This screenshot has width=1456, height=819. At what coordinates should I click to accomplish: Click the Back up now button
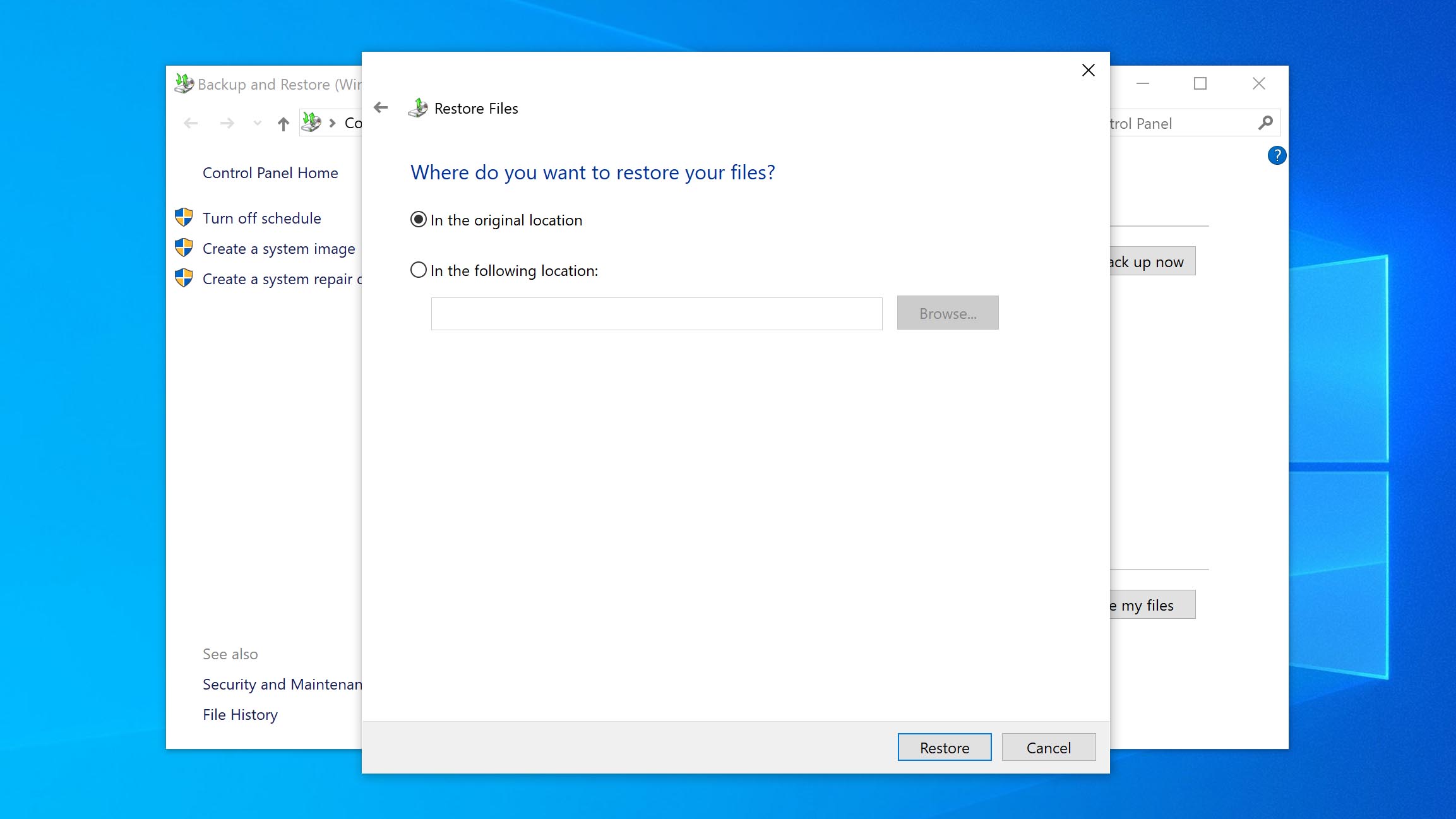coord(1152,261)
